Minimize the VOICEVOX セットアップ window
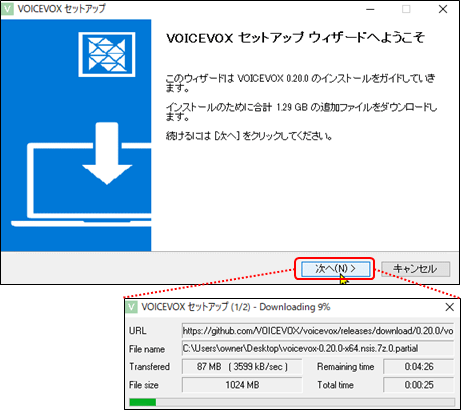The image size is (462, 410). [x=370, y=9]
